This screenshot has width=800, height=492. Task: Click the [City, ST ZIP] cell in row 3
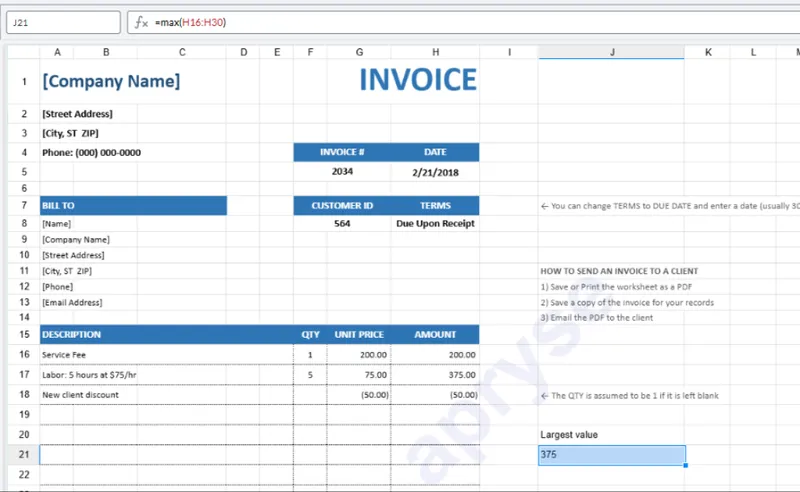click(x=70, y=133)
